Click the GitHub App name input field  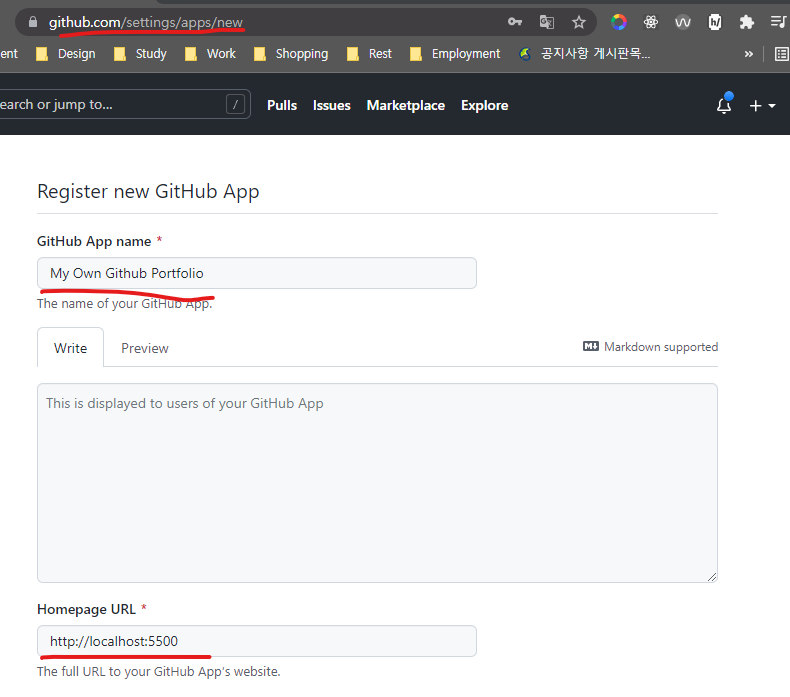[256, 273]
